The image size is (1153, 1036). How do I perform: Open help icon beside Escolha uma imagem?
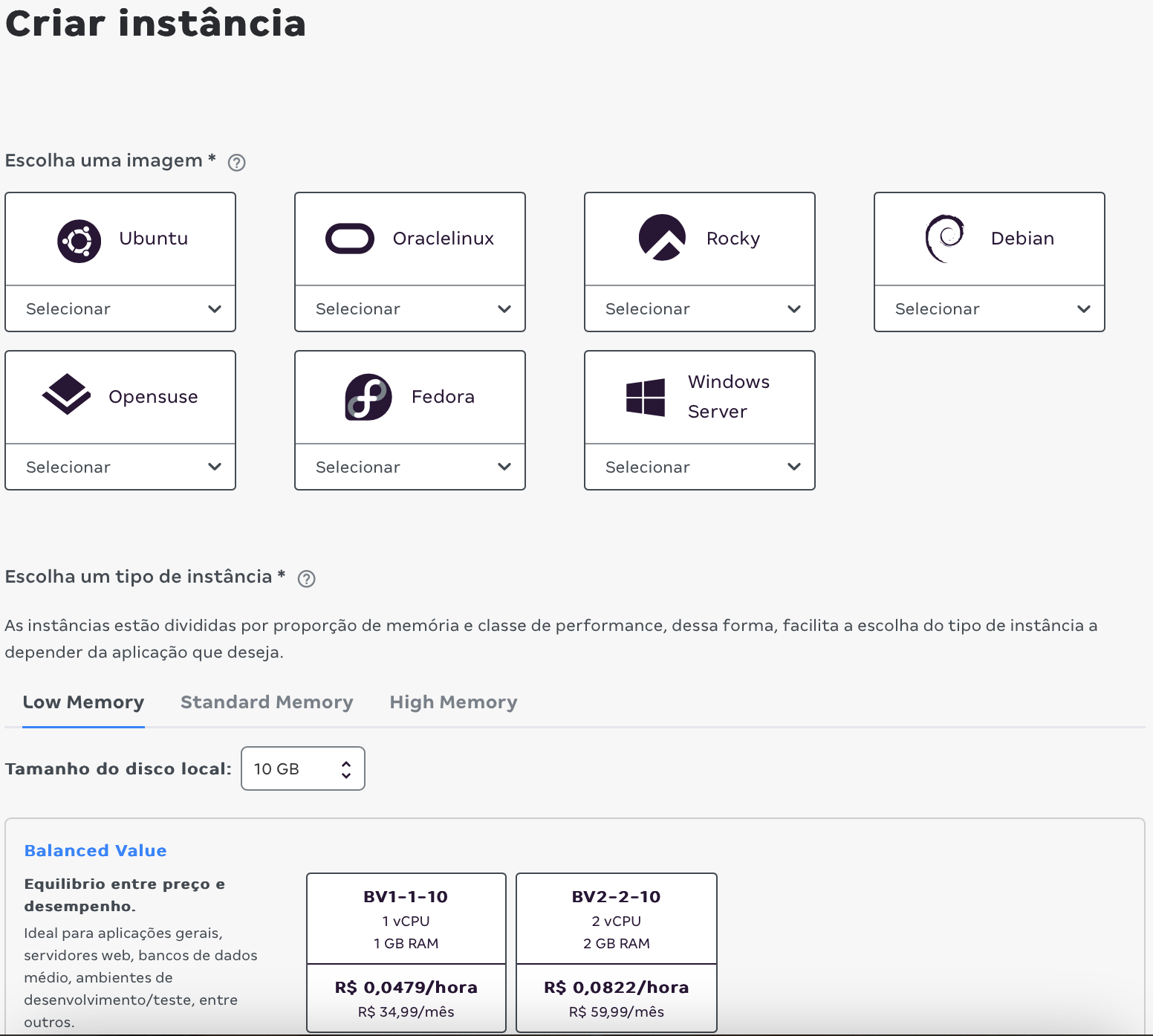(x=236, y=162)
